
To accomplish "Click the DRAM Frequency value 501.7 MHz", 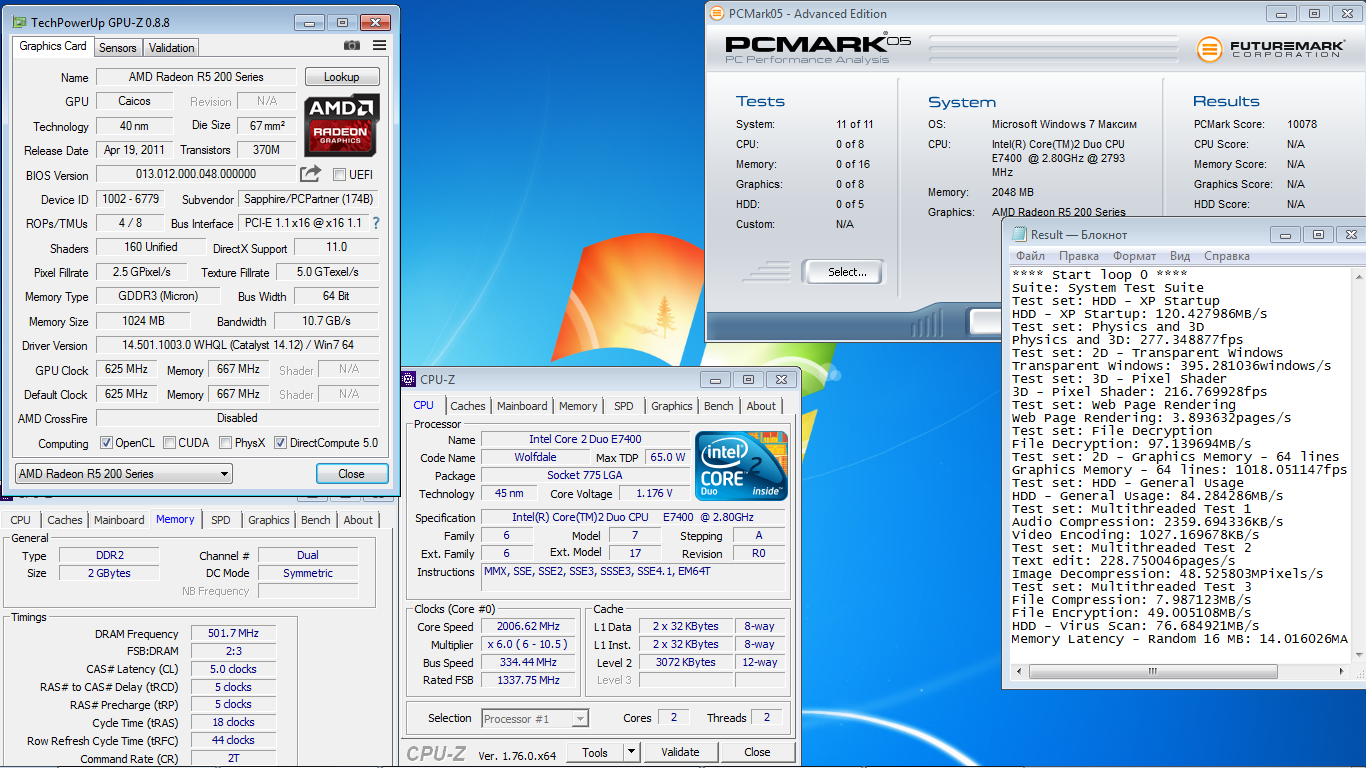I will click(233, 633).
